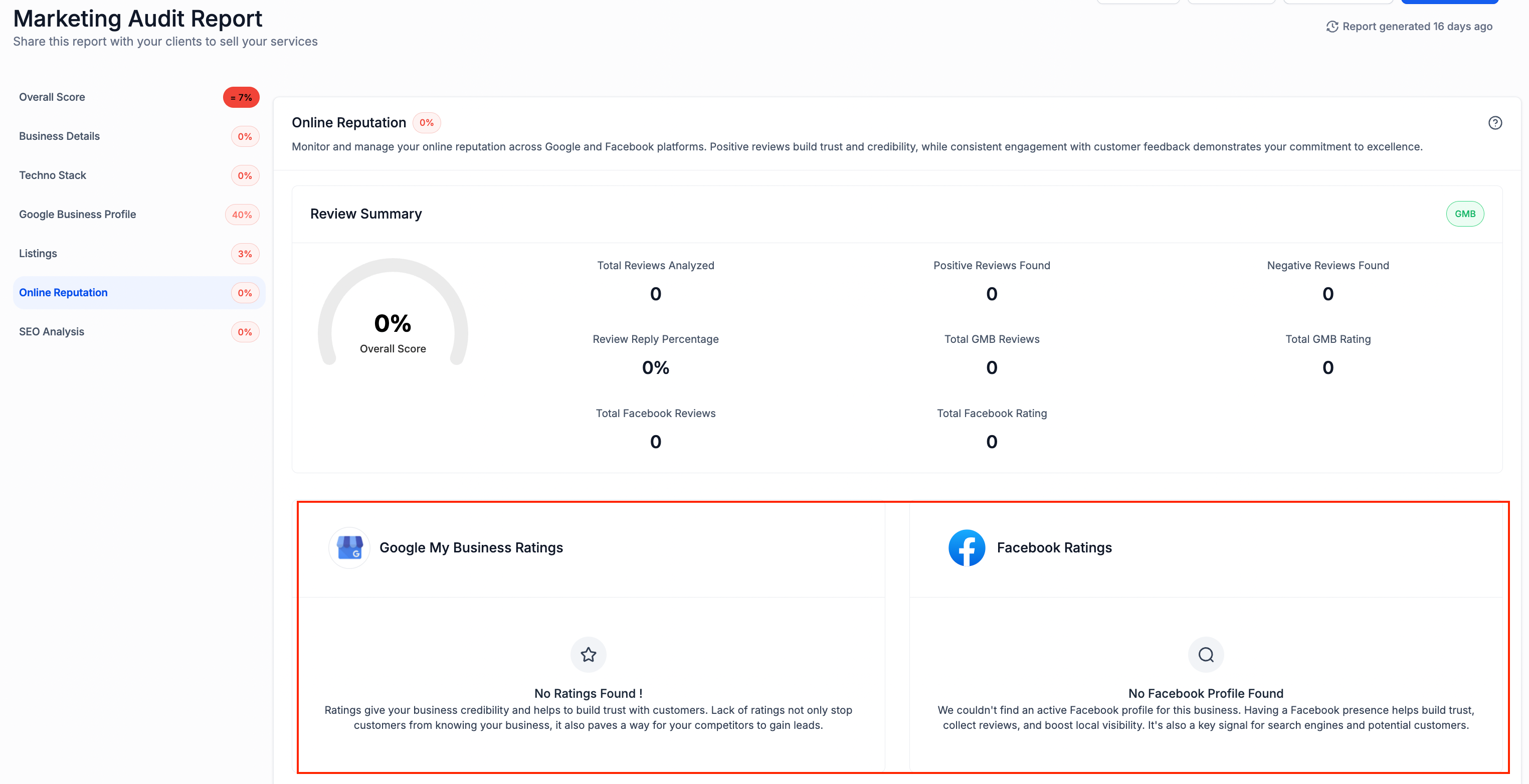The width and height of the screenshot is (1529, 784).
Task: Click the Google My Business Ratings heading
Action: pos(471,547)
